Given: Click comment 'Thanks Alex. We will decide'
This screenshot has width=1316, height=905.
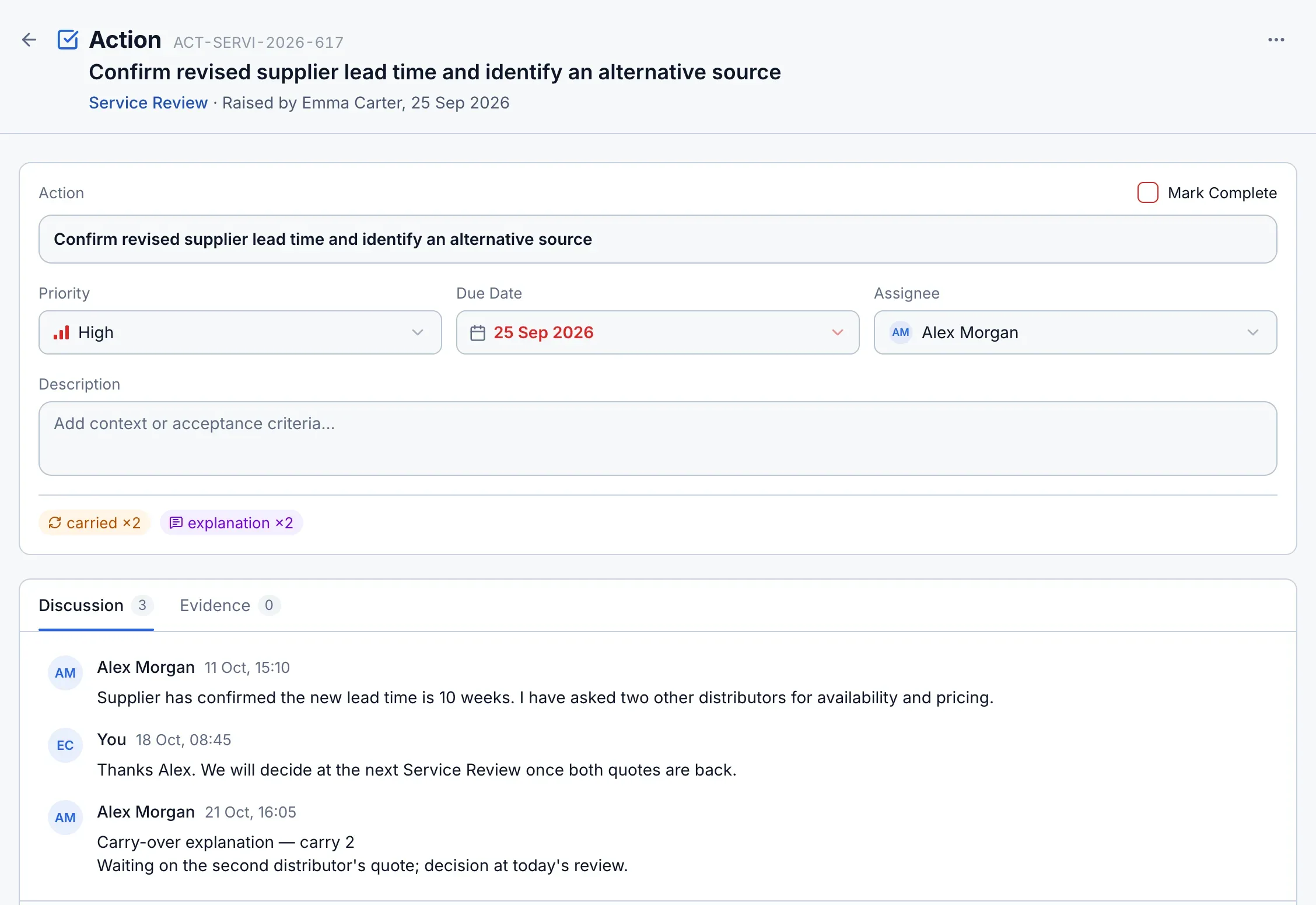Looking at the screenshot, I should tap(416, 770).
